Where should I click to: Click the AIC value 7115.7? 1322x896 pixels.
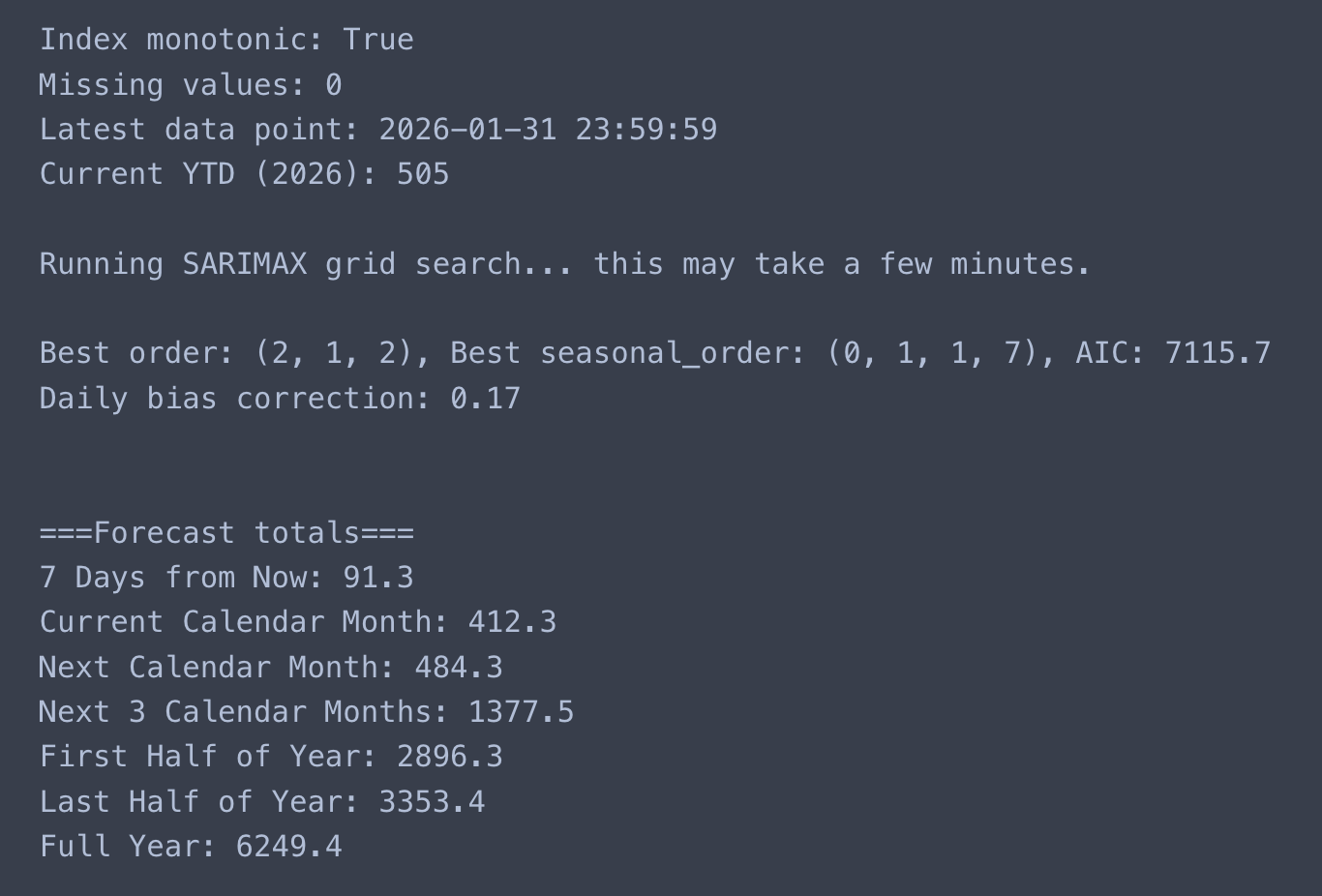1217,353
